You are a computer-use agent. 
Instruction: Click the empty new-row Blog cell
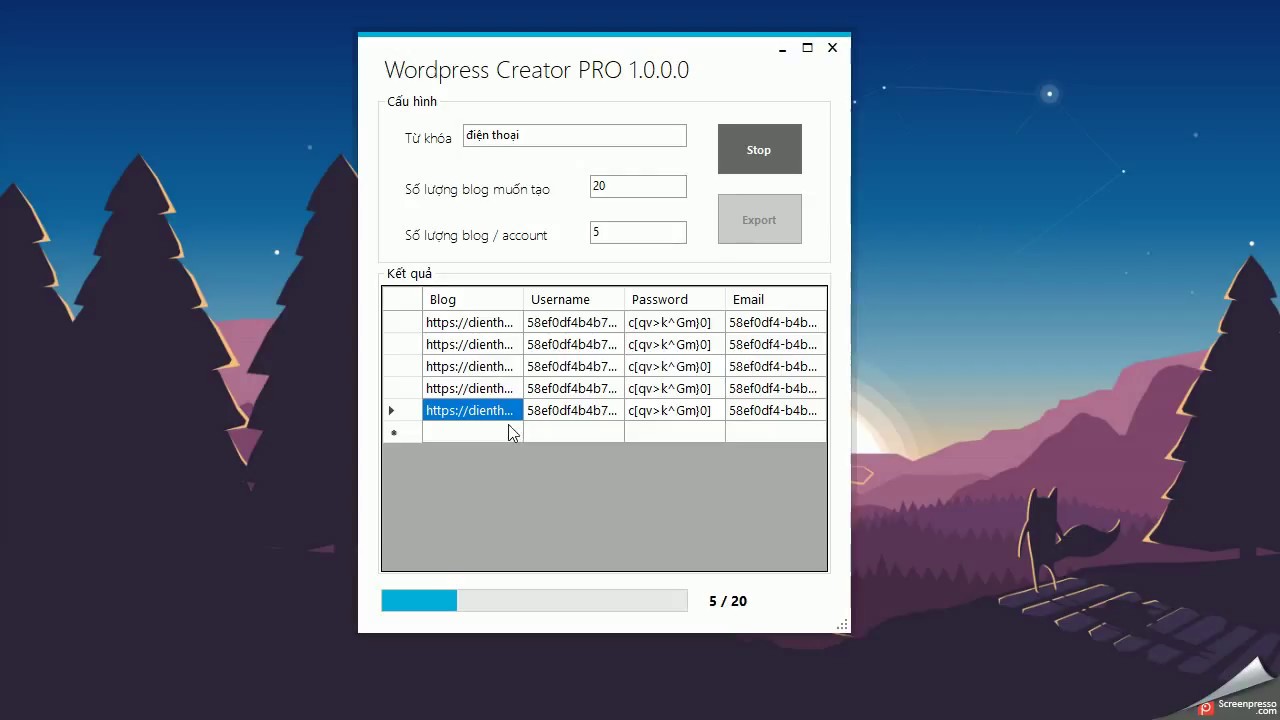pyautogui.click(x=472, y=432)
